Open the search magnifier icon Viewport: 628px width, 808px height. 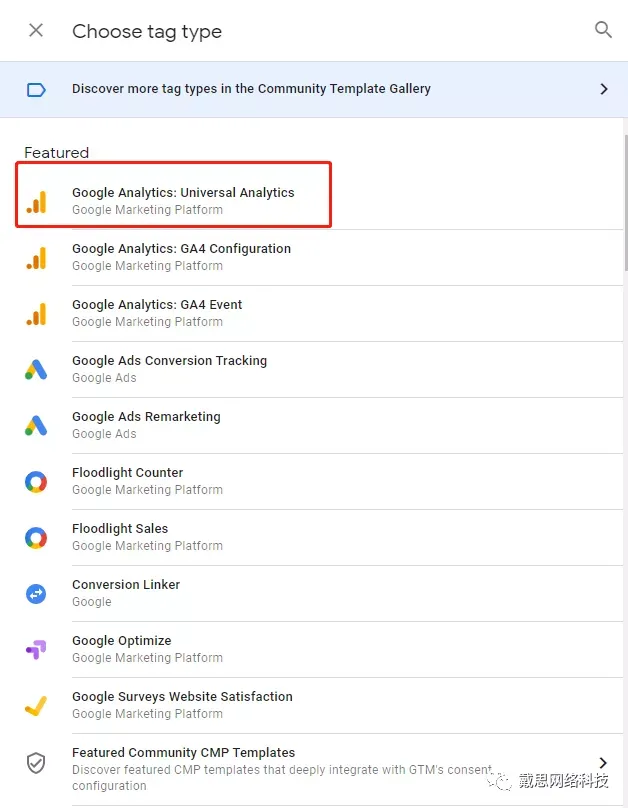tap(603, 30)
